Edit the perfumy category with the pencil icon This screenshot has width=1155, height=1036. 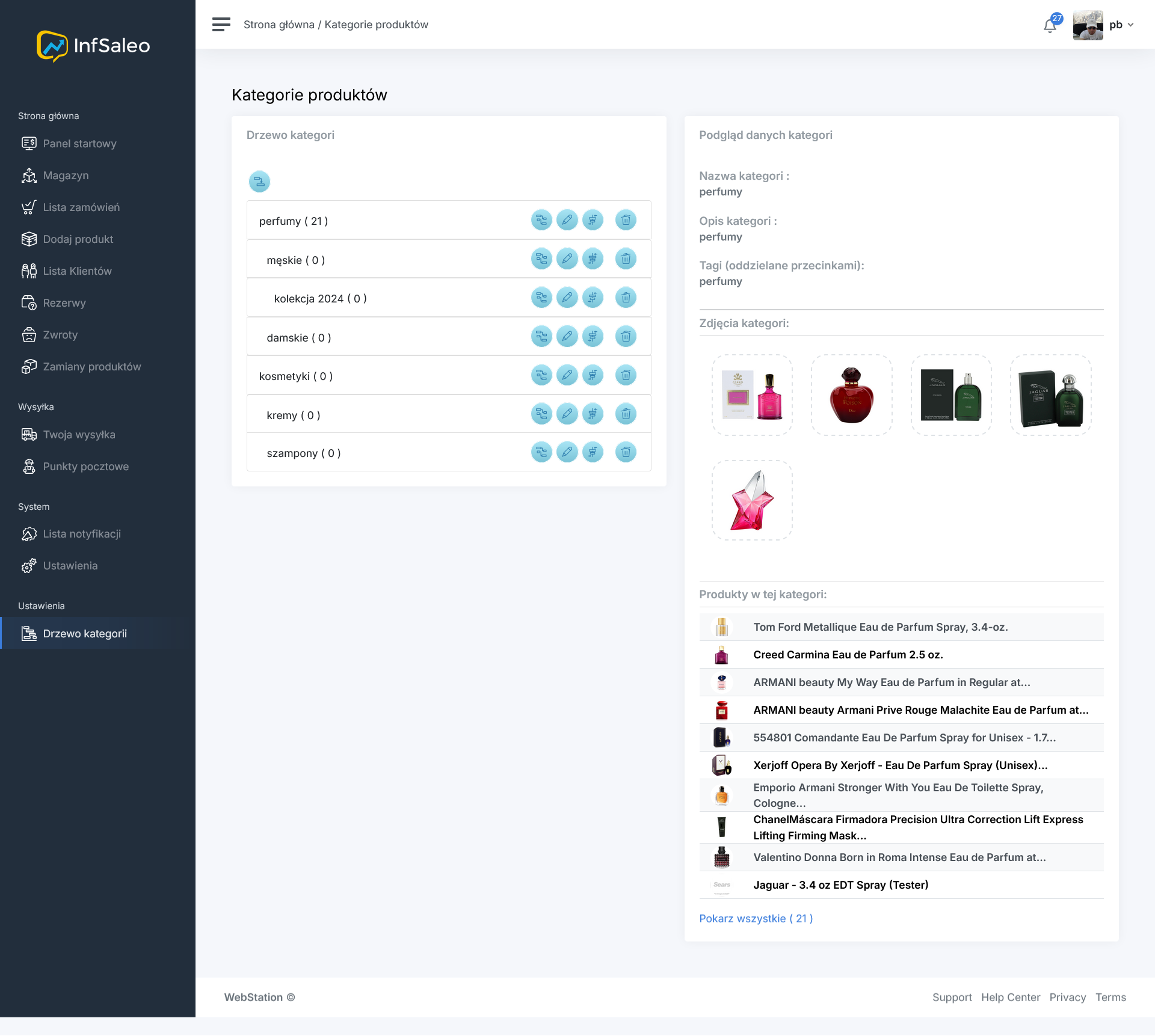click(567, 220)
